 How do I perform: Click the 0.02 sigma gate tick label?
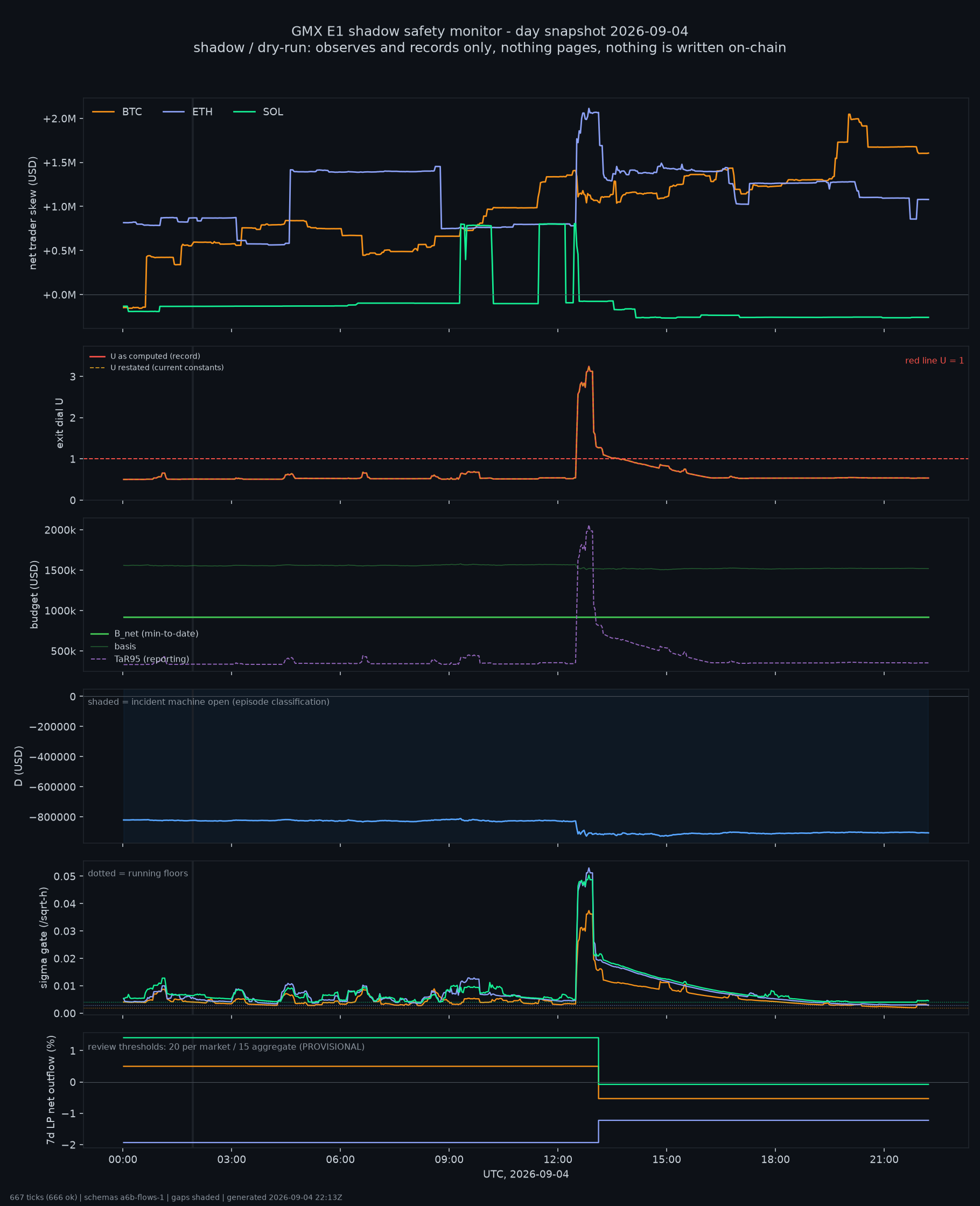coord(65,959)
